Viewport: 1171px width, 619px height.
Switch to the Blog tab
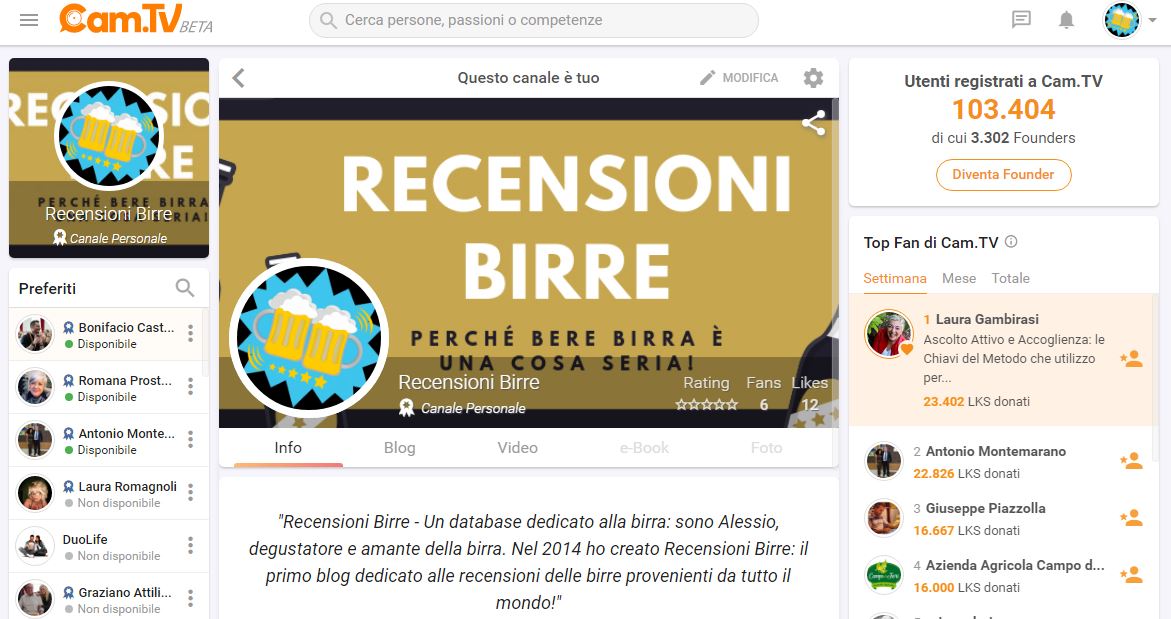[x=400, y=447]
